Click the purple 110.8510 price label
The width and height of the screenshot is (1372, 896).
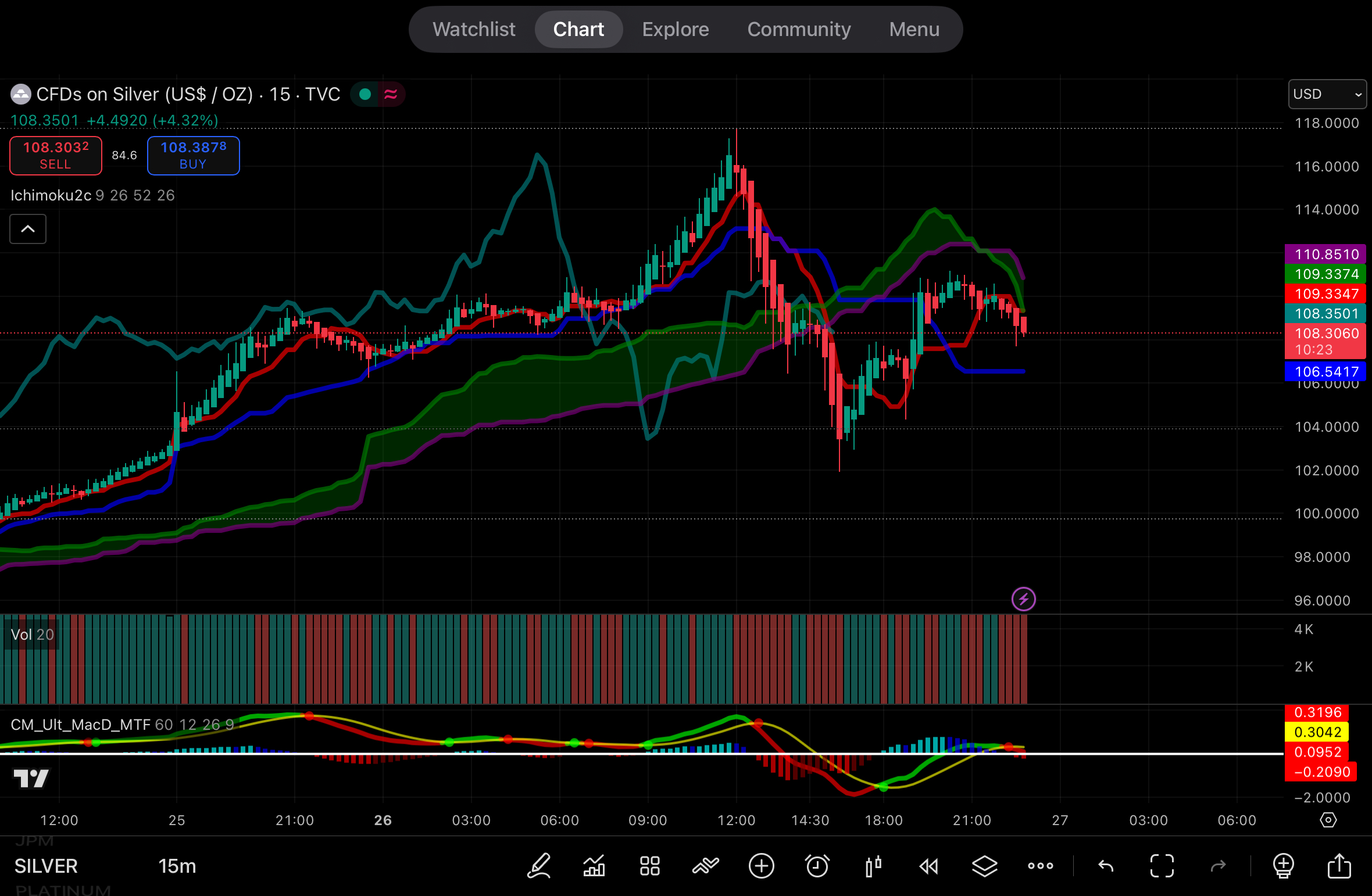(x=1325, y=255)
